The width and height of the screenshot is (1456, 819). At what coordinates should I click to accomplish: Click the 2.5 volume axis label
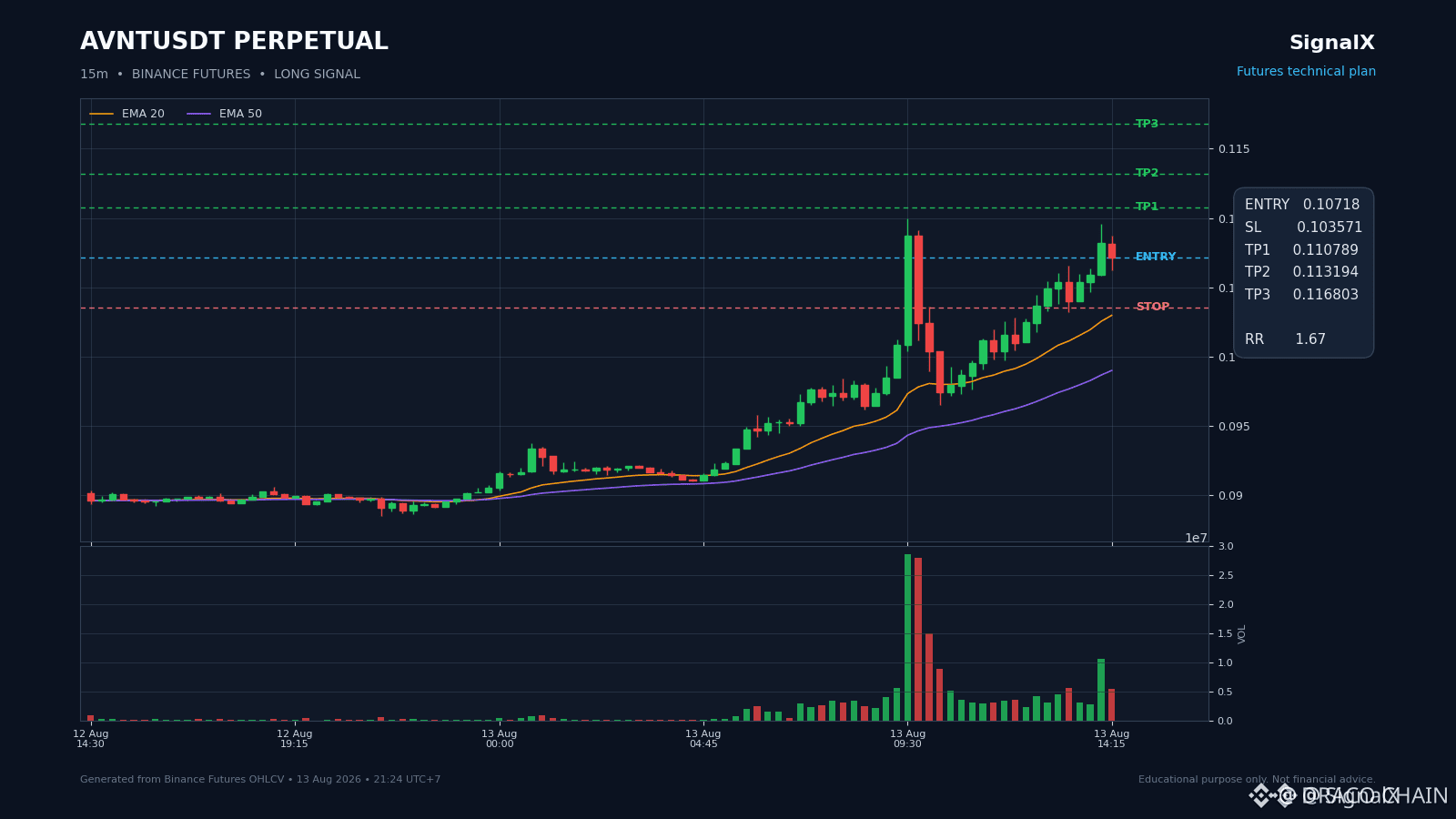[1226, 575]
